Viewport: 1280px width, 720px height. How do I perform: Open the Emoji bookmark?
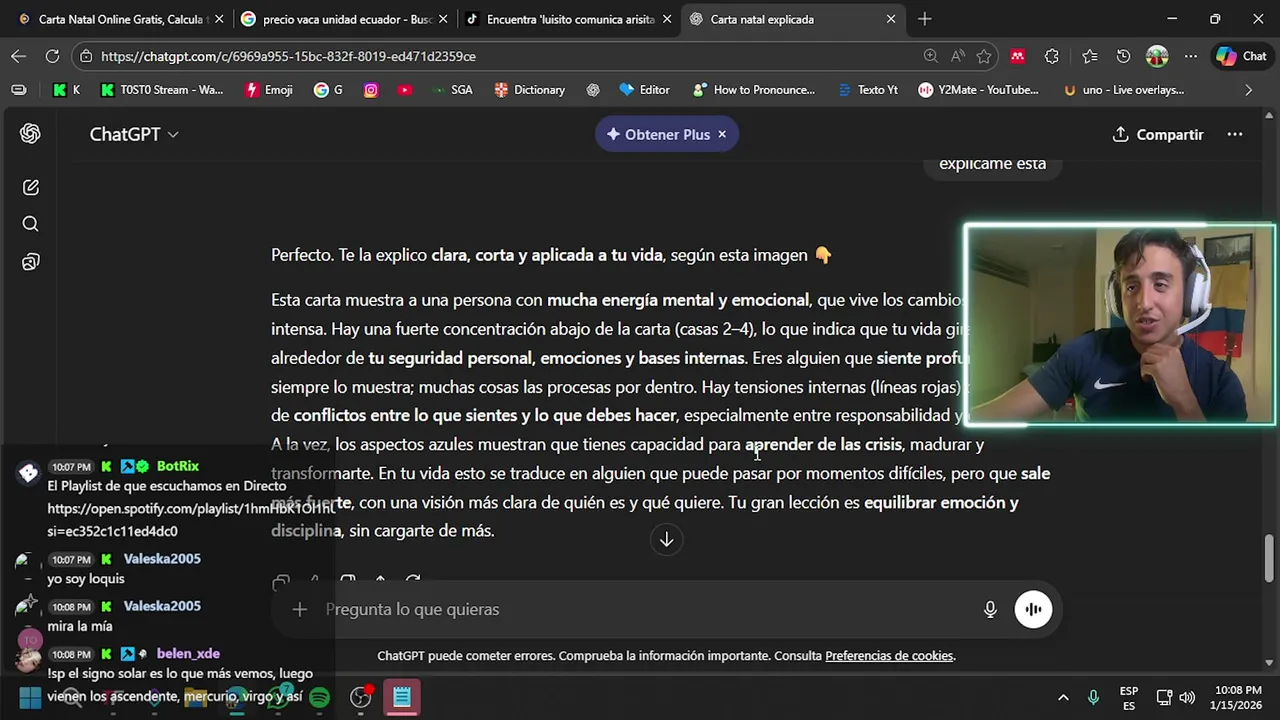[269, 90]
